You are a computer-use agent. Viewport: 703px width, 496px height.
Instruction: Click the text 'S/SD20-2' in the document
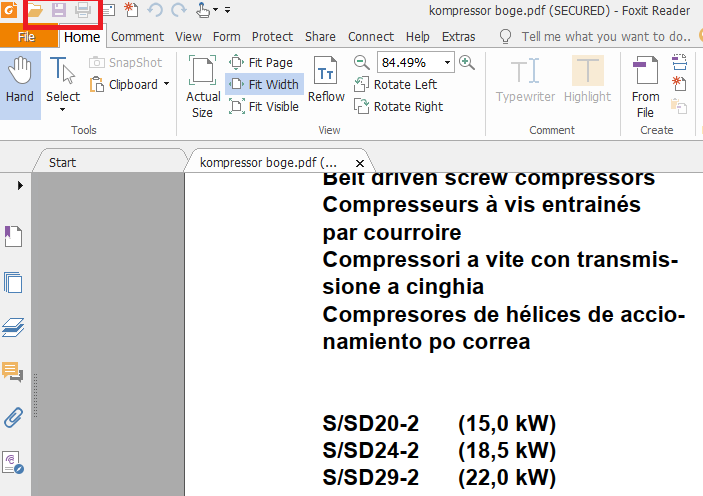pos(371,423)
